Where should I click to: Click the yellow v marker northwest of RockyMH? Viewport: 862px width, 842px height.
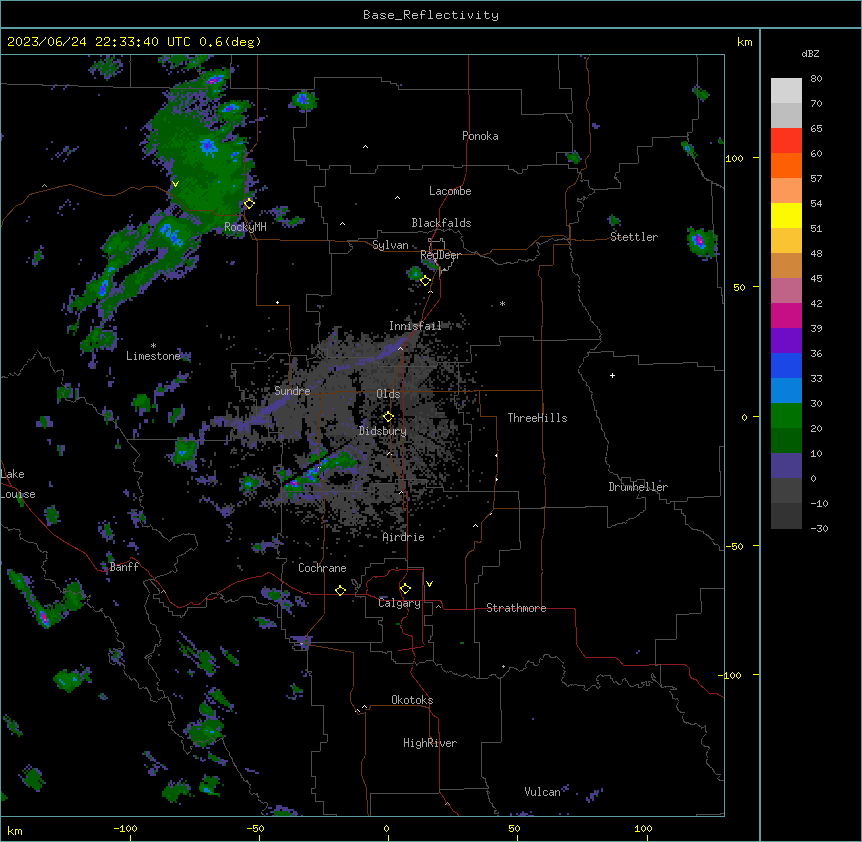pos(175,184)
